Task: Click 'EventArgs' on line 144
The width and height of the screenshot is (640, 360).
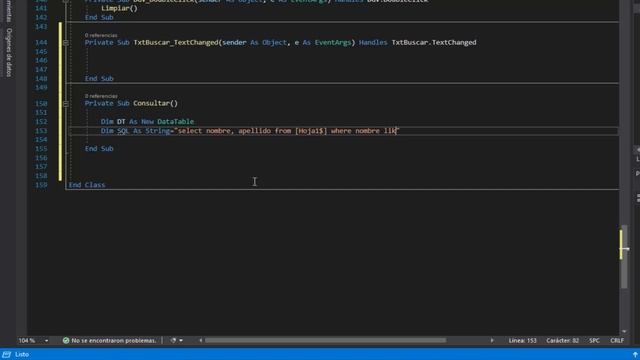Action: 333,42
